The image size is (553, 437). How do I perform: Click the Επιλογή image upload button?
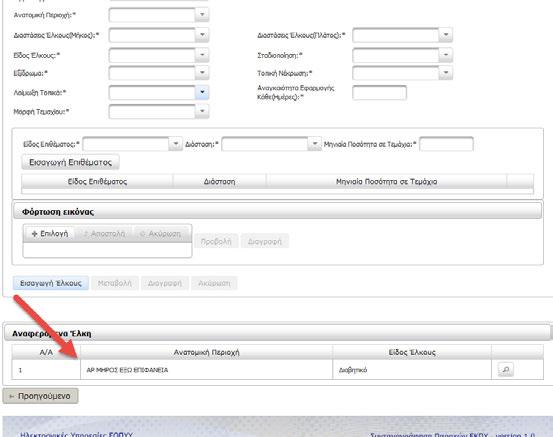[x=50, y=233]
